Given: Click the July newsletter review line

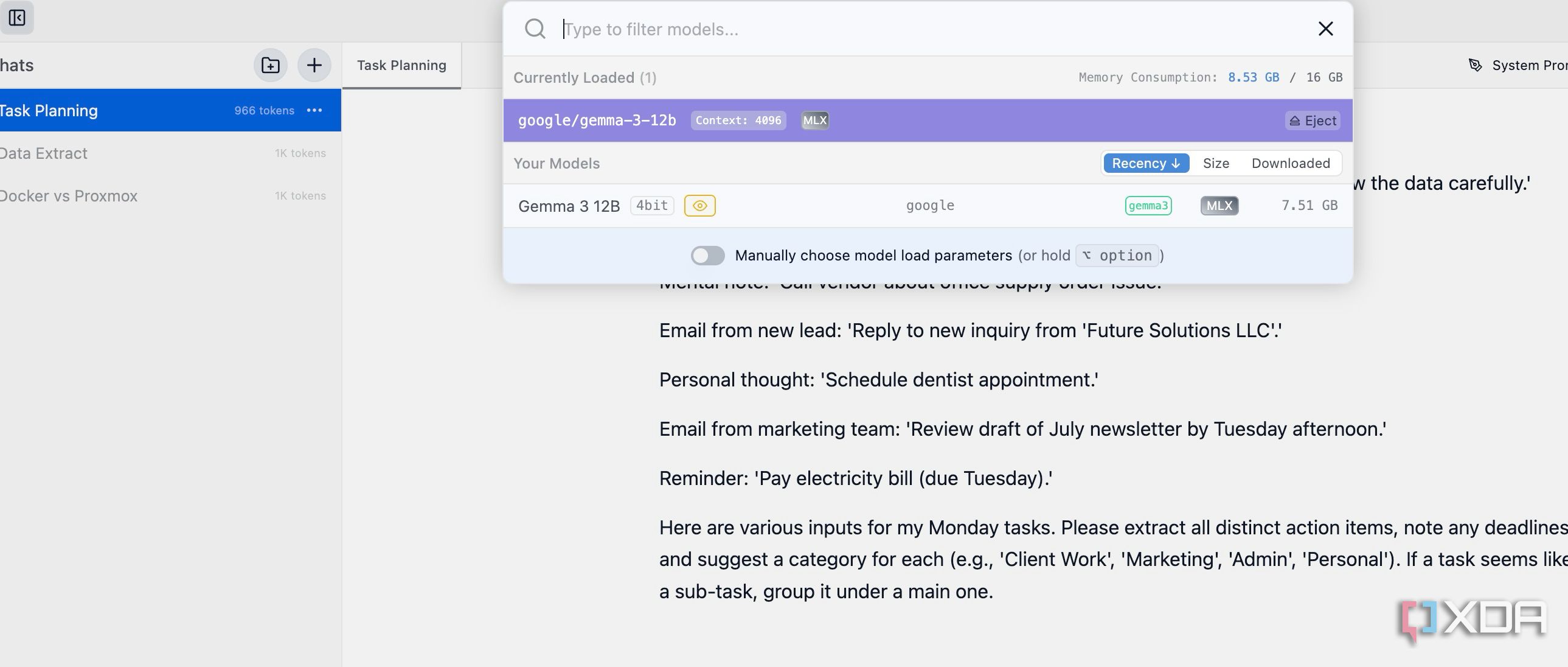Looking at the screenshot, I should click(x=1022, y=429).
